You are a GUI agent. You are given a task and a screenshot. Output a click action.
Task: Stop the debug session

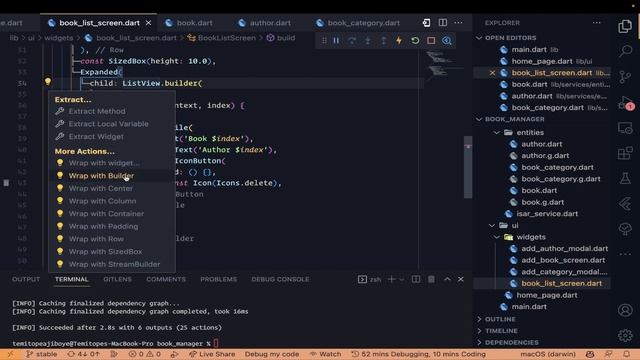pos(431,40)
